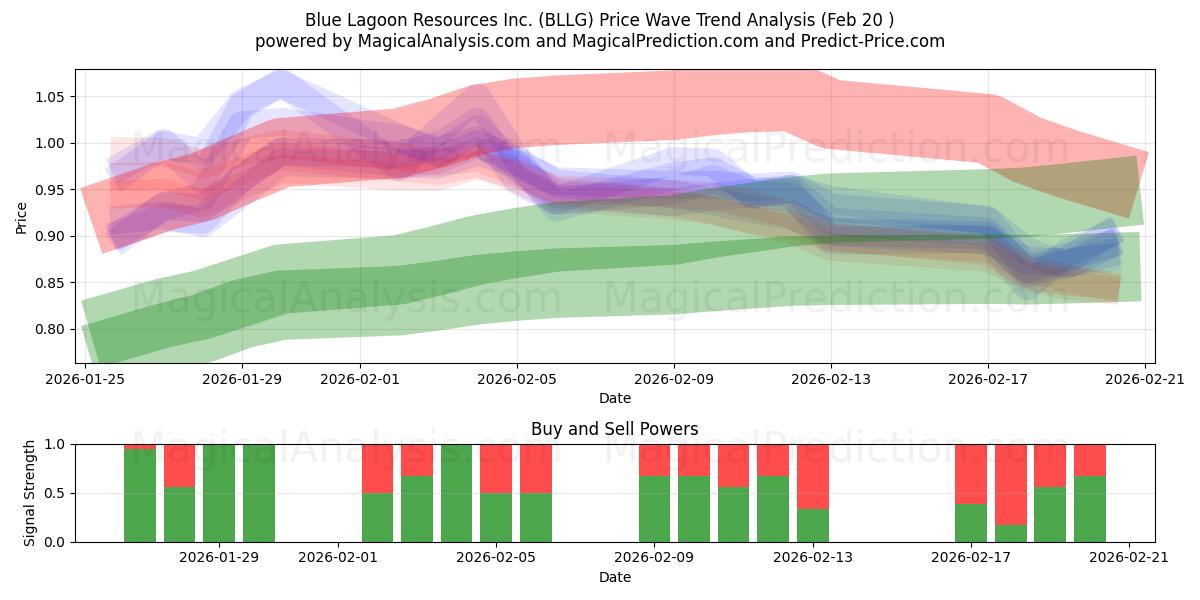Click the 0.5 signal strength tick label
This screenshot has height=600, width=1200.
57,492
